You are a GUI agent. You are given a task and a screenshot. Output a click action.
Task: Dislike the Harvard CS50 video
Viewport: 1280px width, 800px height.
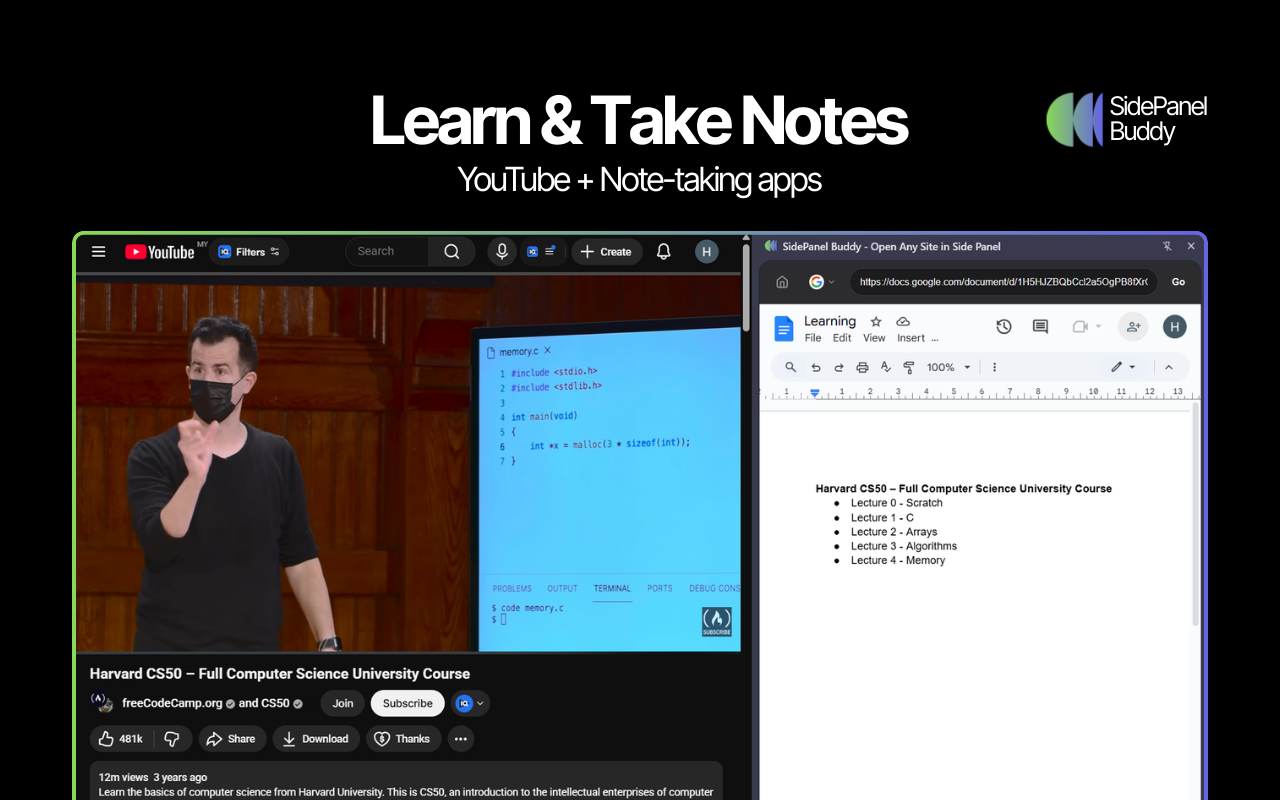(172, 739)
